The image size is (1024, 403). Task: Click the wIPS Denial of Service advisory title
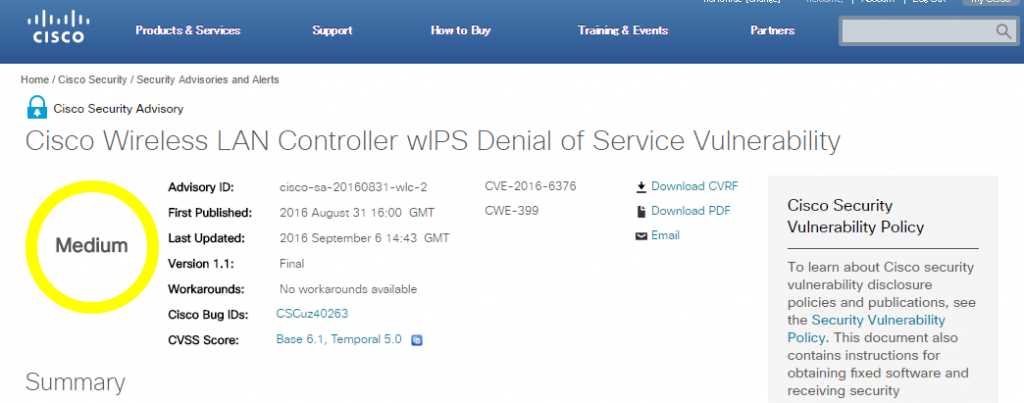point(432,142)
